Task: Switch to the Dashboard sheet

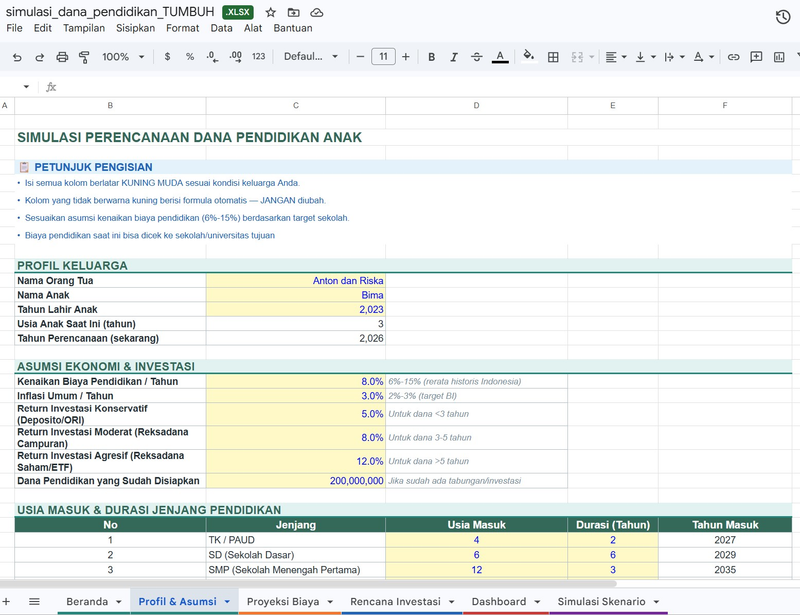Action: point(499,601)
